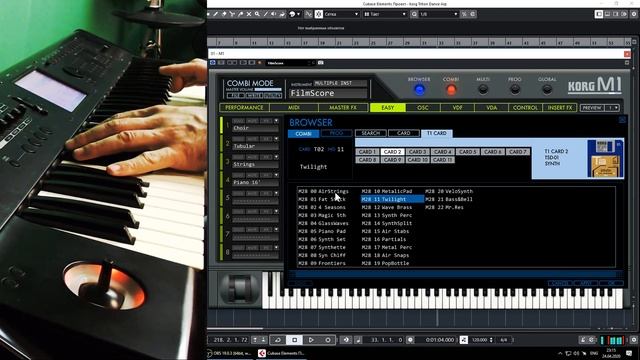Open the MIDI tab
The height and width of the screenshot is (360, 640).
pyautogui.click(x=294, y=108)
